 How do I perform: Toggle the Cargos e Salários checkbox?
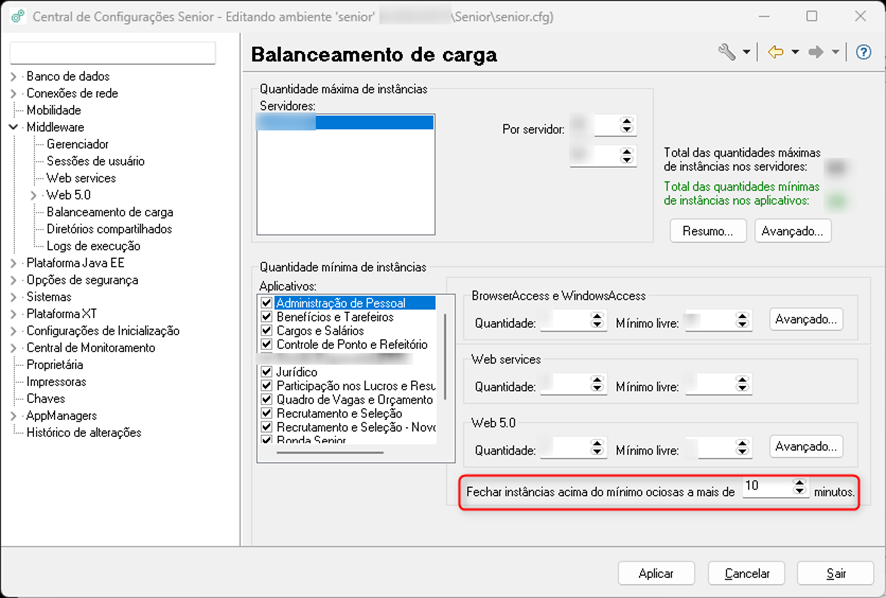click(267, 331)
